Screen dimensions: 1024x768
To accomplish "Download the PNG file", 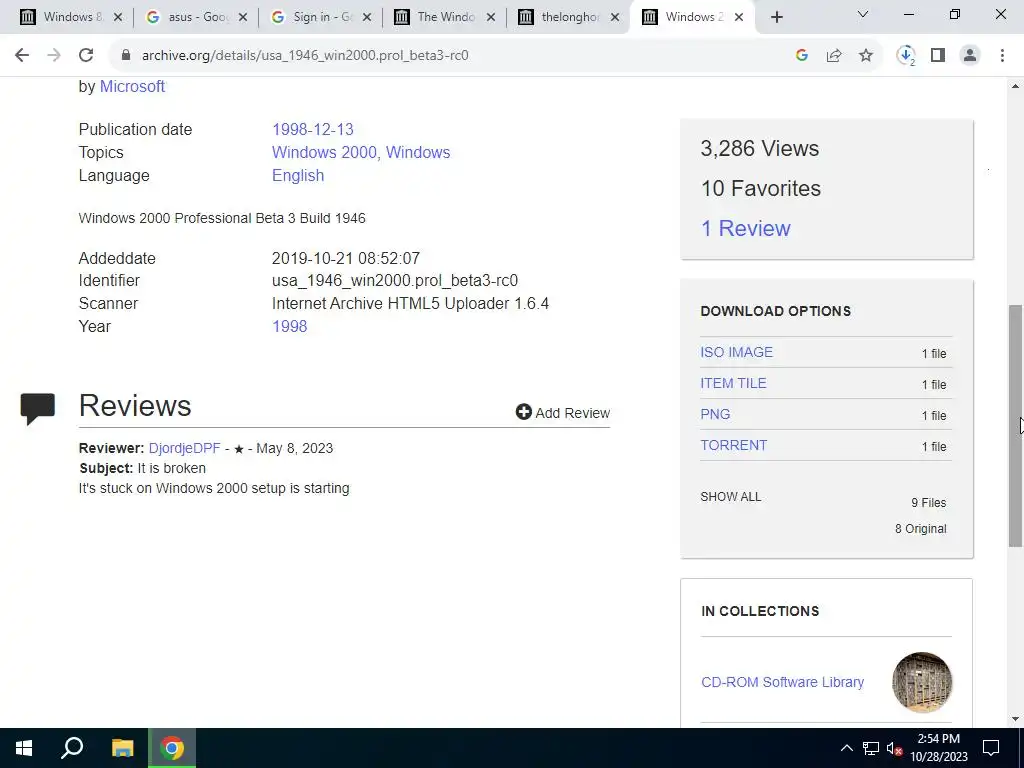I will click(715, 414).
